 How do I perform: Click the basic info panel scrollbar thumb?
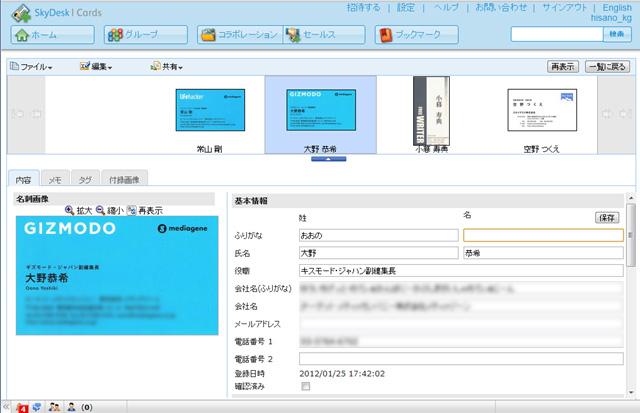click(x=631, y=235)
